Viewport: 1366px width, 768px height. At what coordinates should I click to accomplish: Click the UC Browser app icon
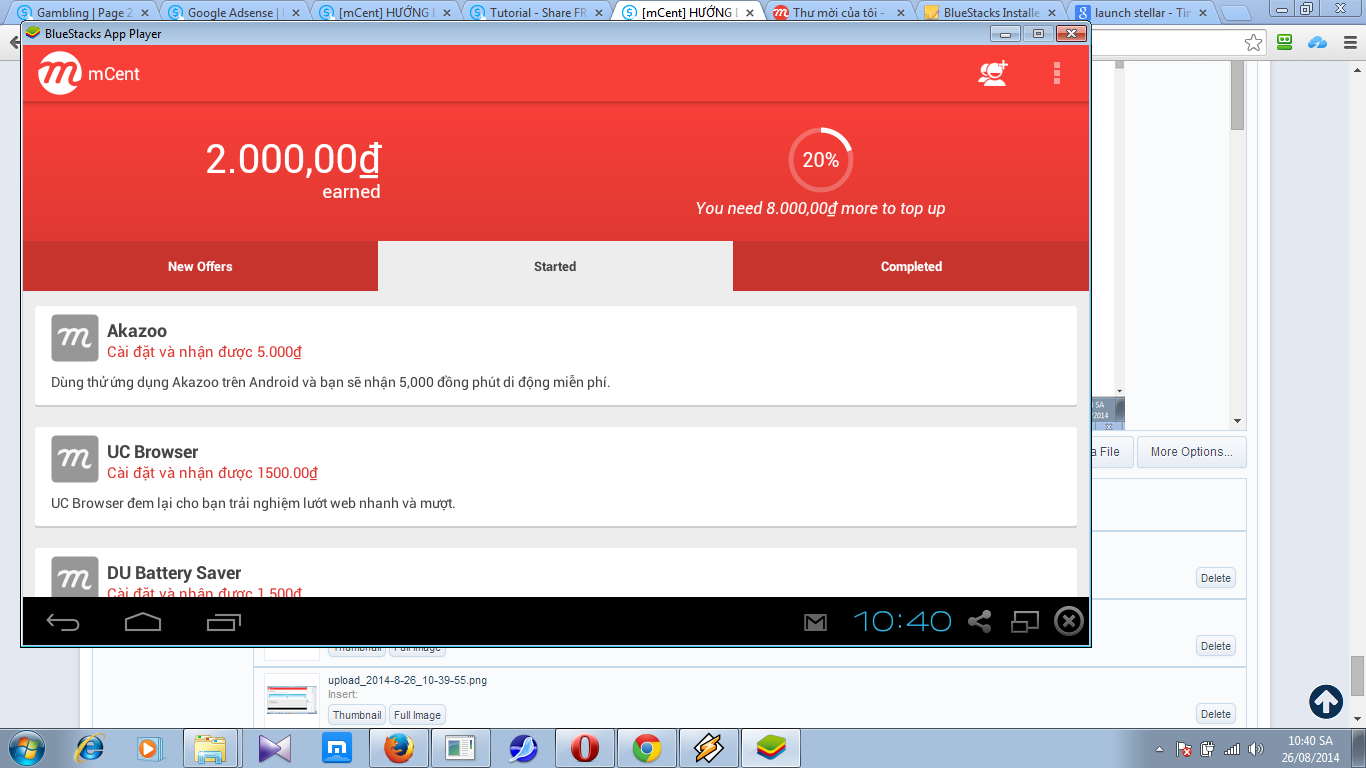(75, 459)
